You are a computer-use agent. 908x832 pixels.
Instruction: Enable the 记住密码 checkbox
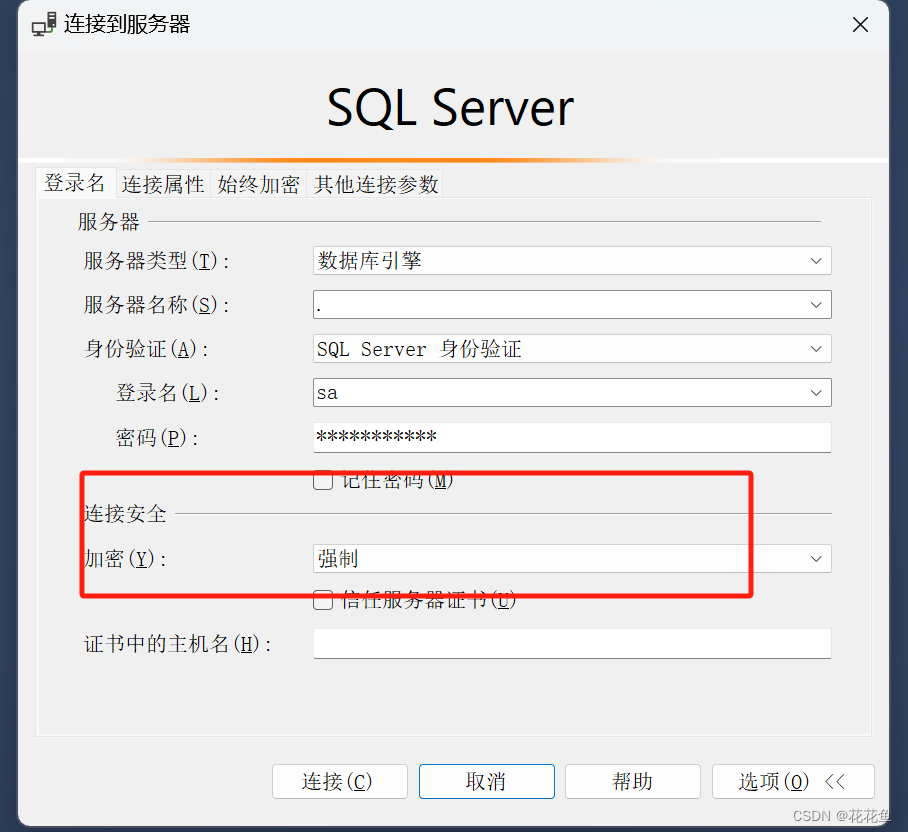pyautogui.click(x=323, y=481)
